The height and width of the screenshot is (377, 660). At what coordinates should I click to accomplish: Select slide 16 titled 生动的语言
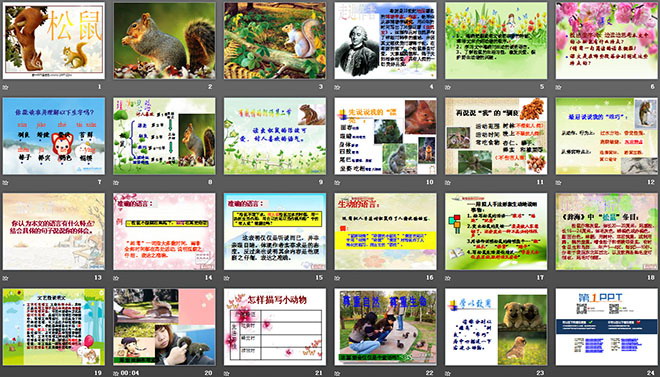[386, 231]
